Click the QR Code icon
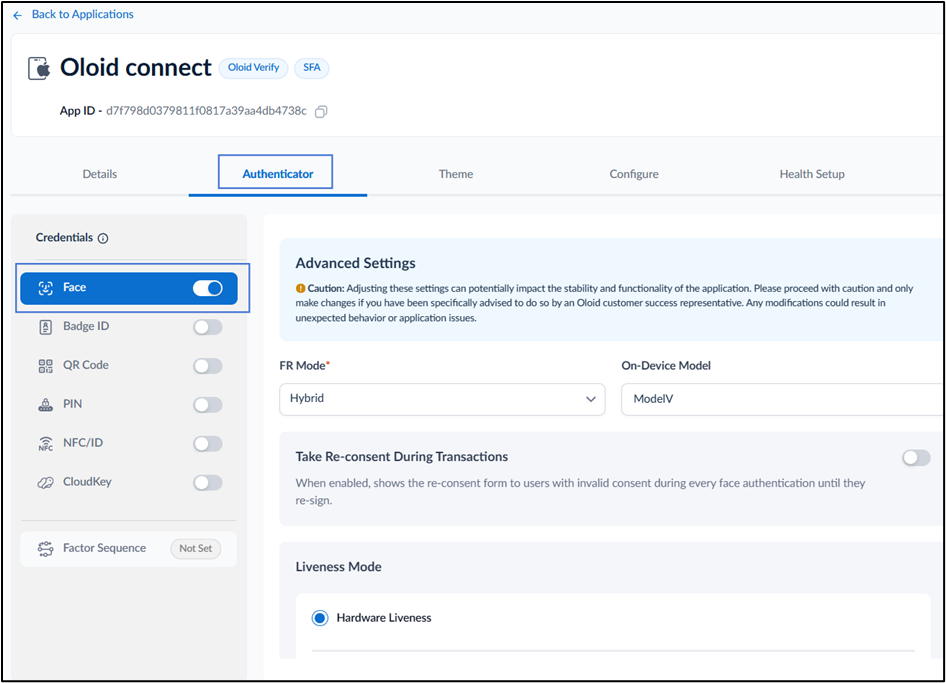Viewport: 946px width, 683px height. pos(46,366)
